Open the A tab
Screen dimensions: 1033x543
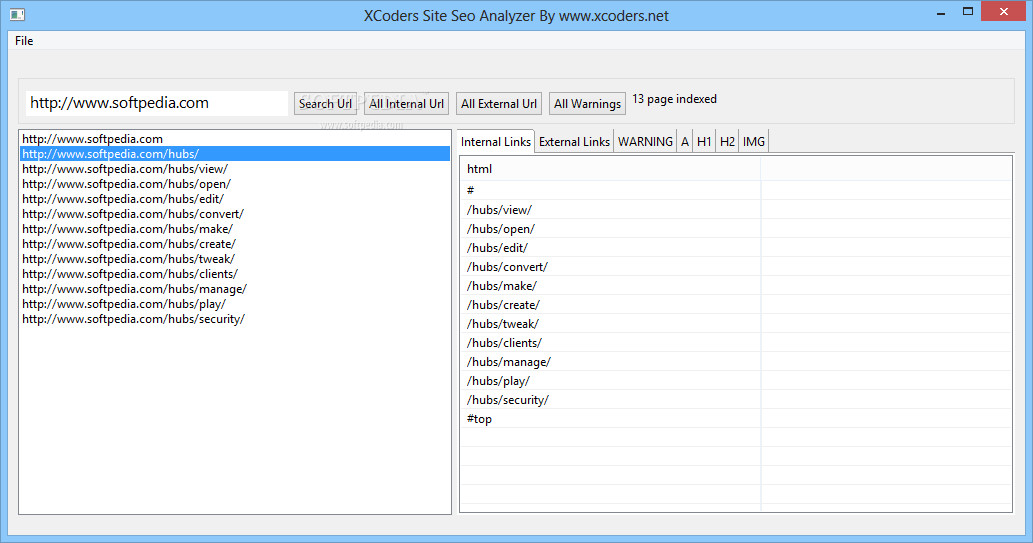pyautogui.click(x=684, y=142)
